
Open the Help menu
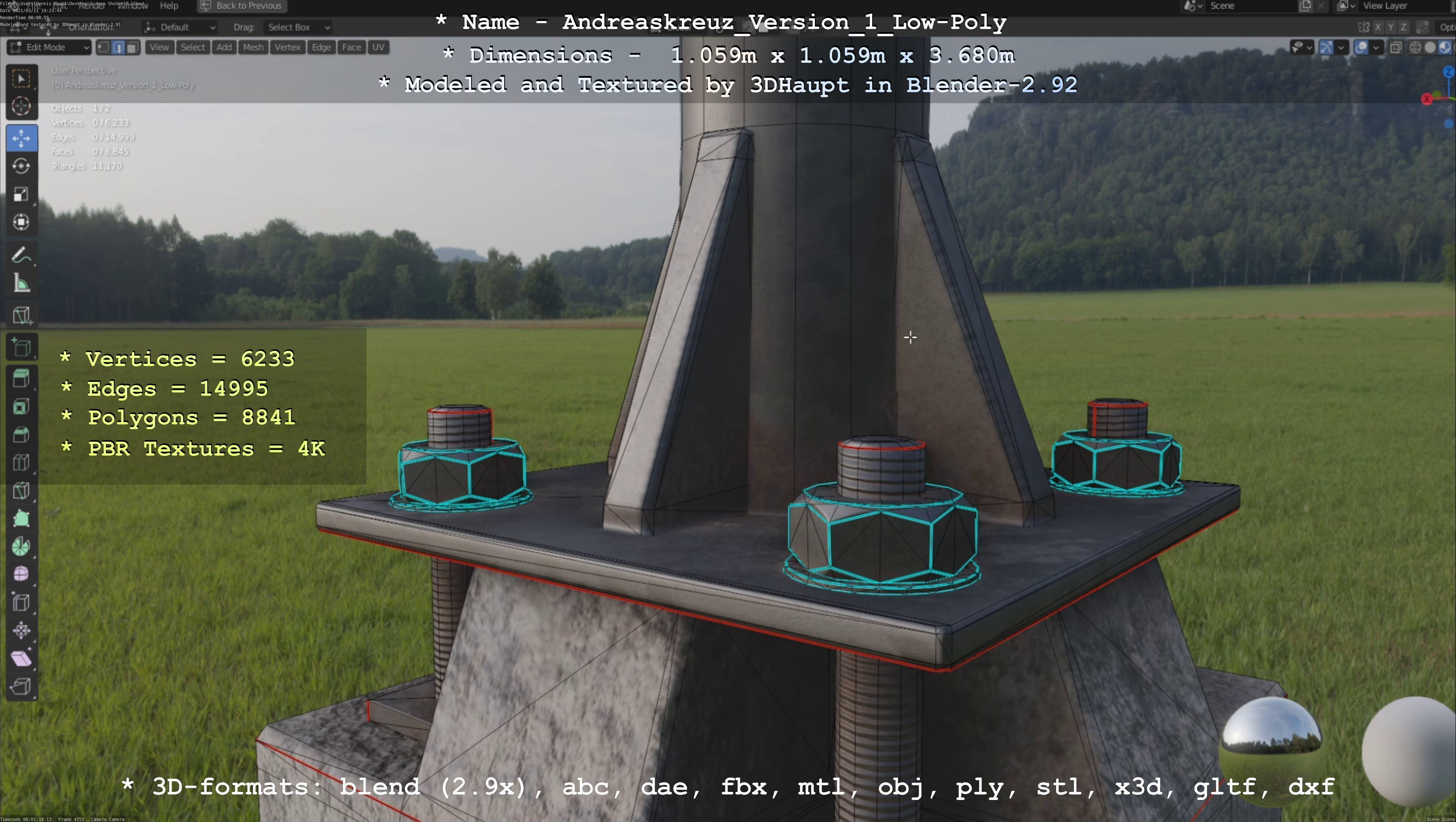(169, 6)
